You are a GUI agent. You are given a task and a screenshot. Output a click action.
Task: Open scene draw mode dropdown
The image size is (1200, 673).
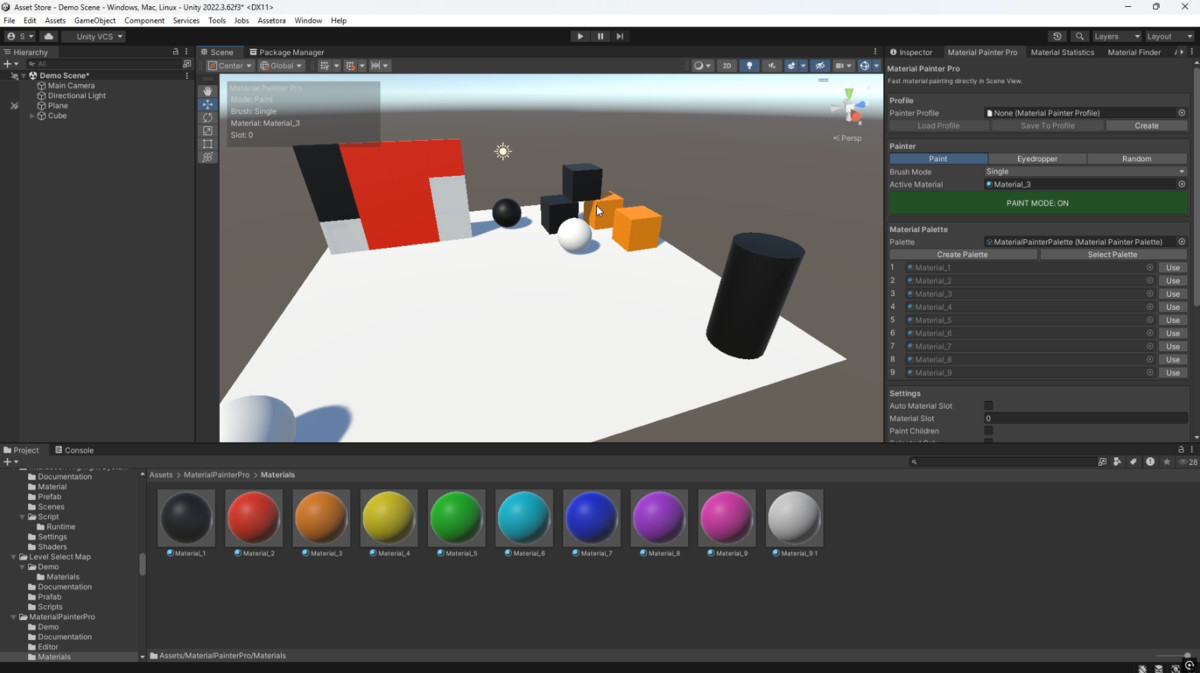[703, 66]
